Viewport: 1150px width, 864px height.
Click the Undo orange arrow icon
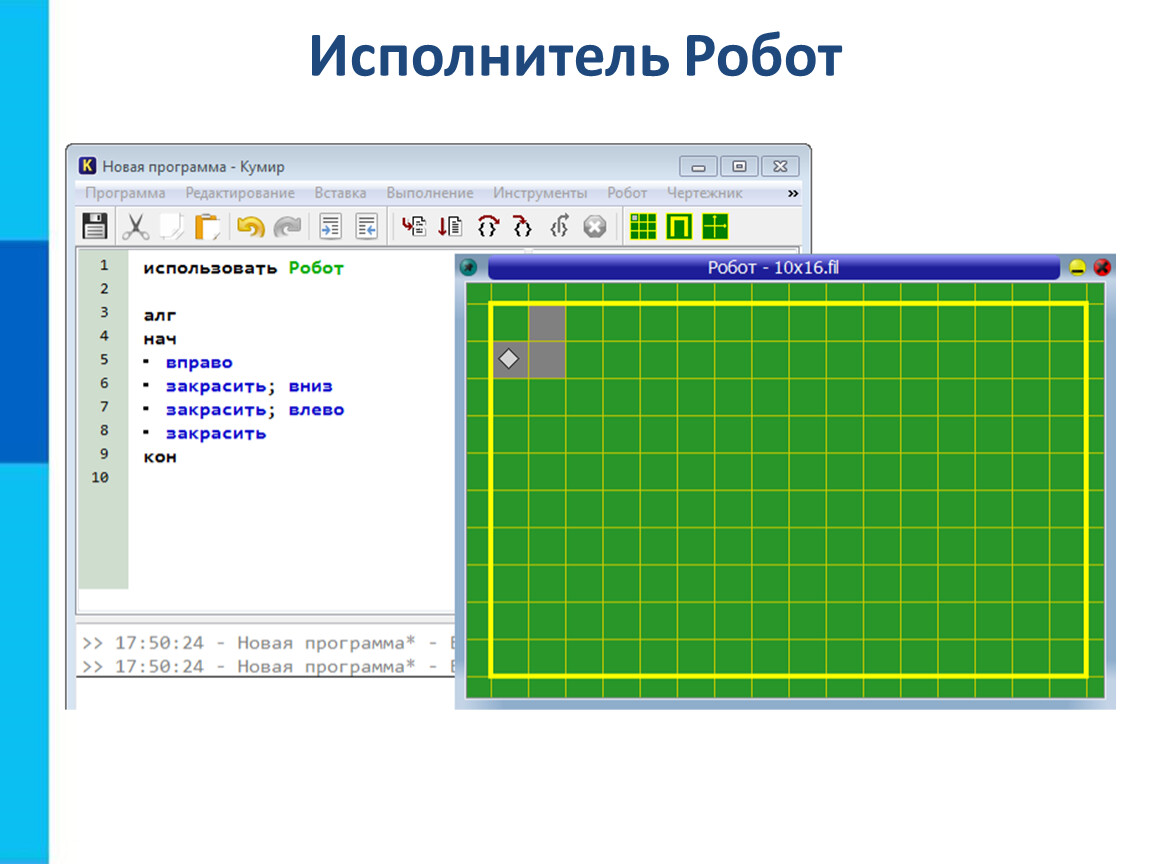point(250,227)
